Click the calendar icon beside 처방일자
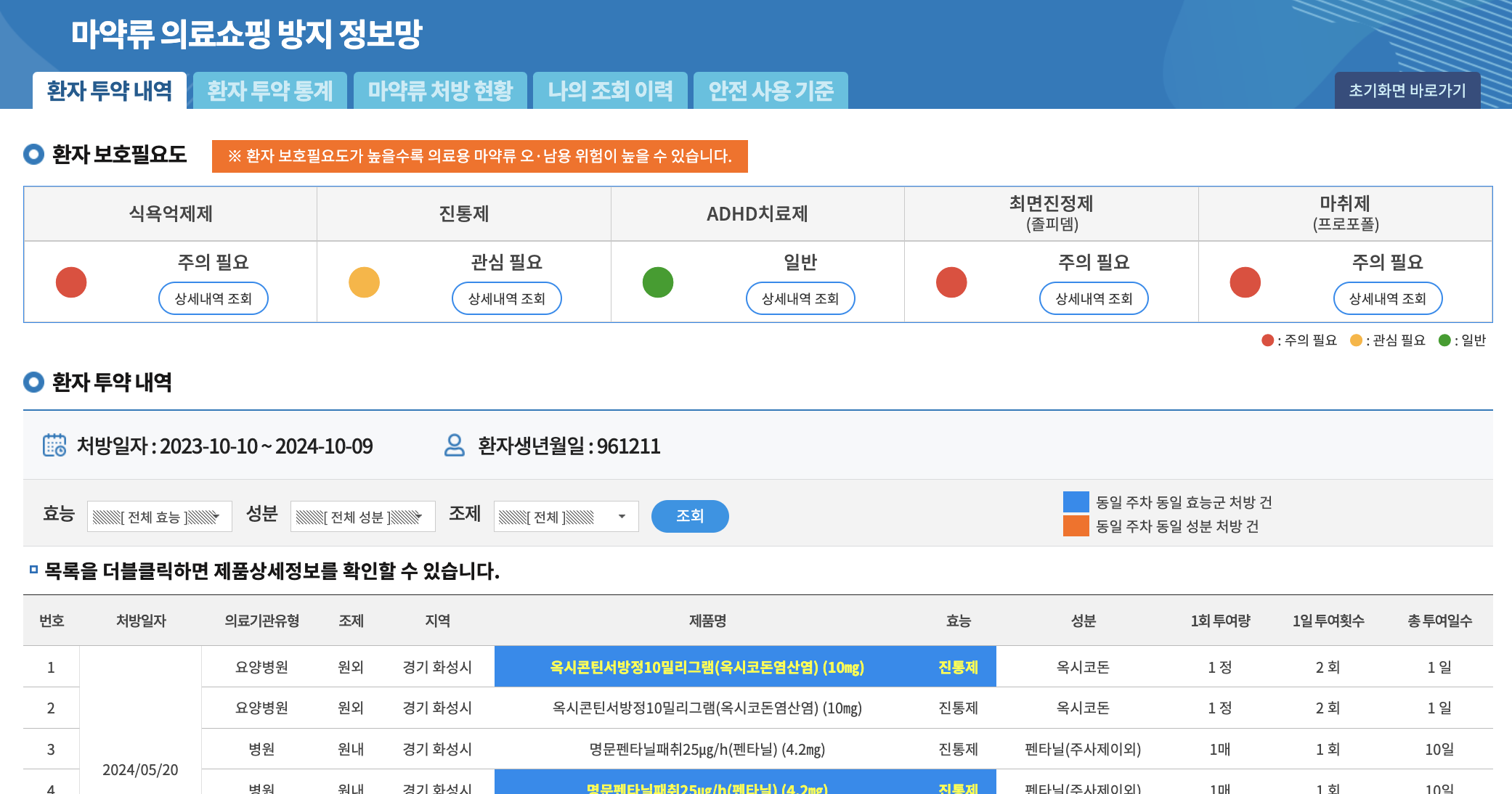The width and height of the screenshot is (1512, 794). click(54, 445)
